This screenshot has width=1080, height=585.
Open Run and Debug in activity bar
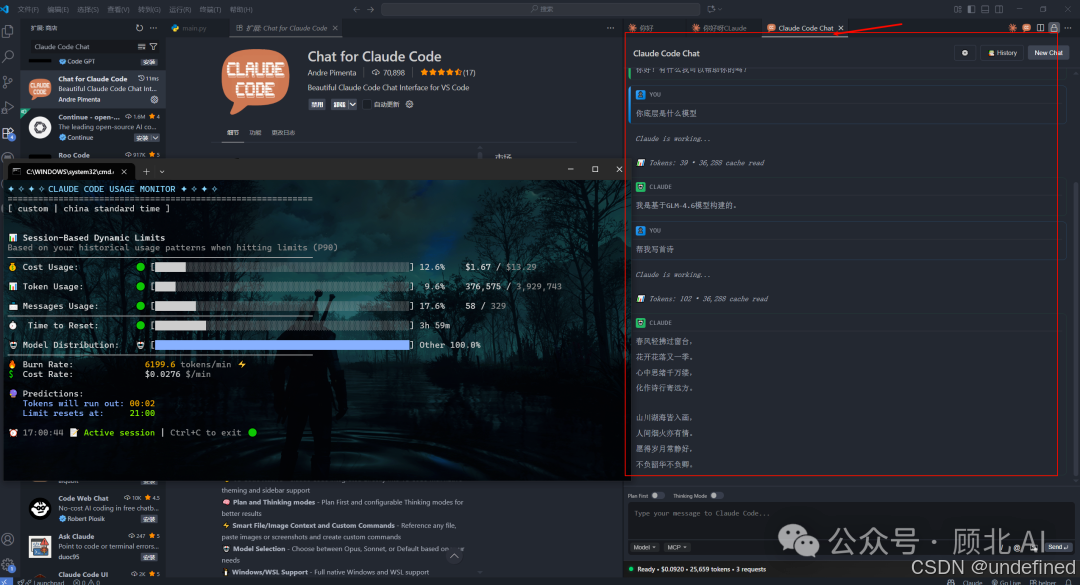click(x=8, y=107)
